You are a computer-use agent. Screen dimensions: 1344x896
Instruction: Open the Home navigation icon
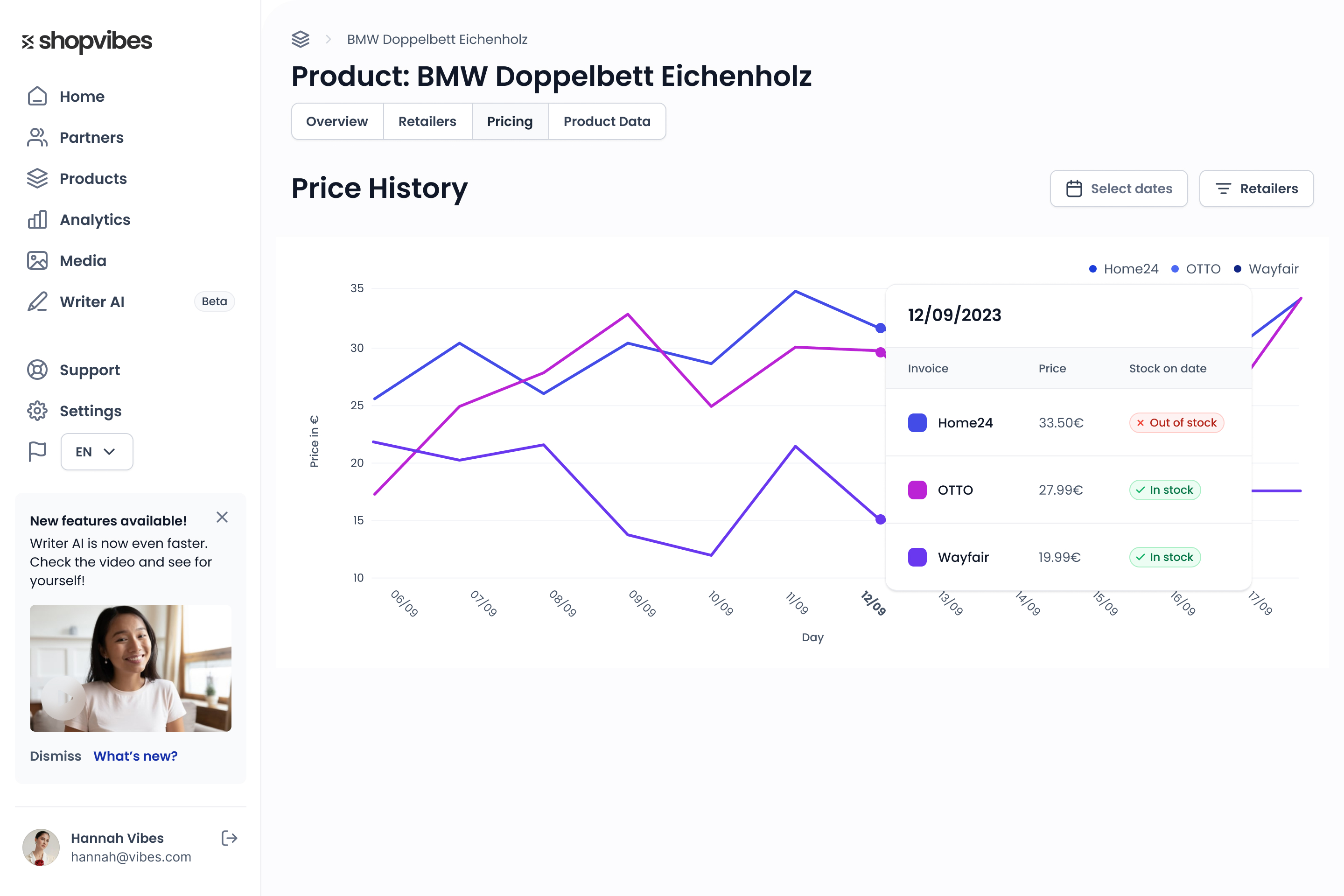pos(37,96)
